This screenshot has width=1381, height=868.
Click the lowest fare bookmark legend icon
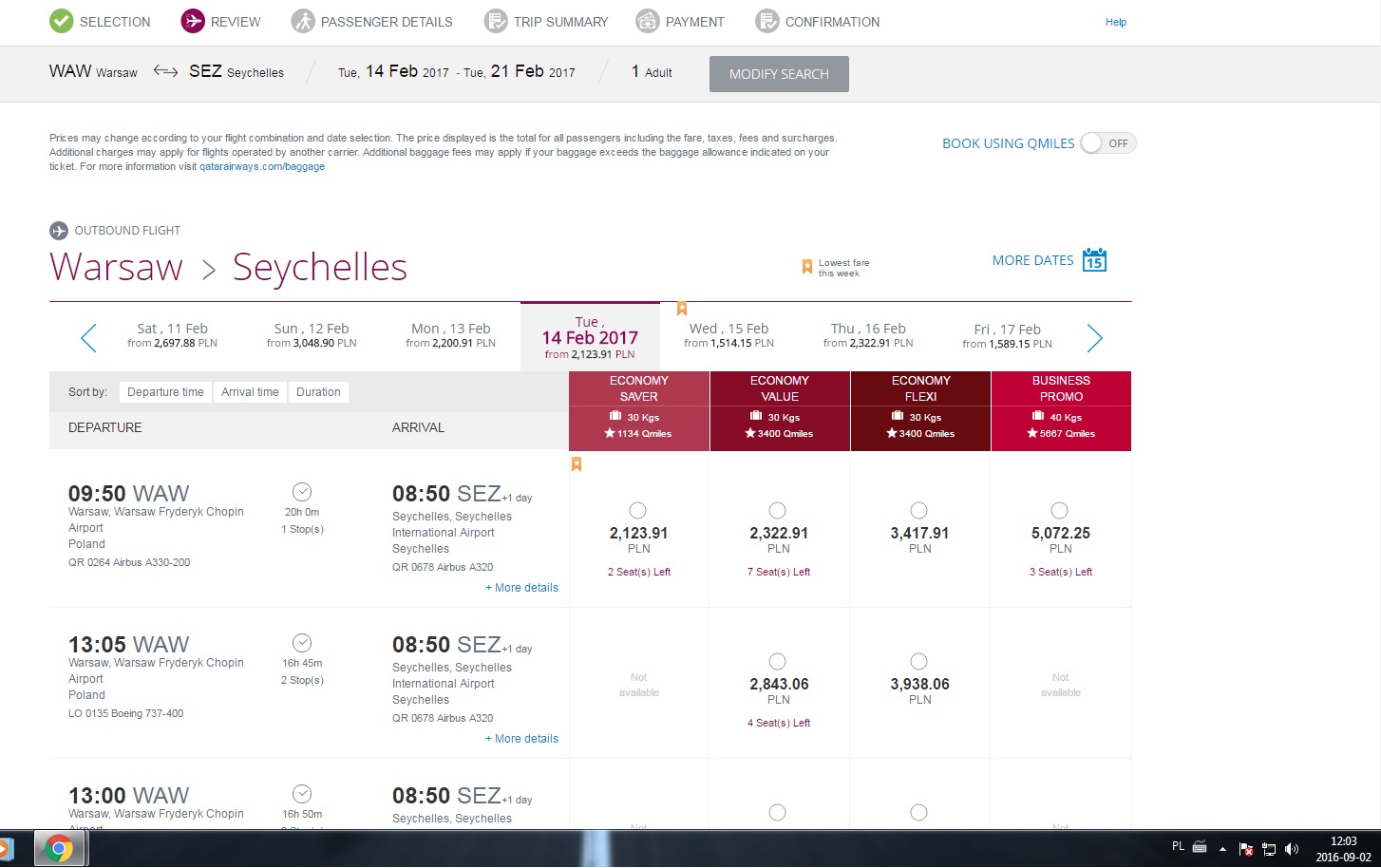pyautogui.click(x=807, y=268)
